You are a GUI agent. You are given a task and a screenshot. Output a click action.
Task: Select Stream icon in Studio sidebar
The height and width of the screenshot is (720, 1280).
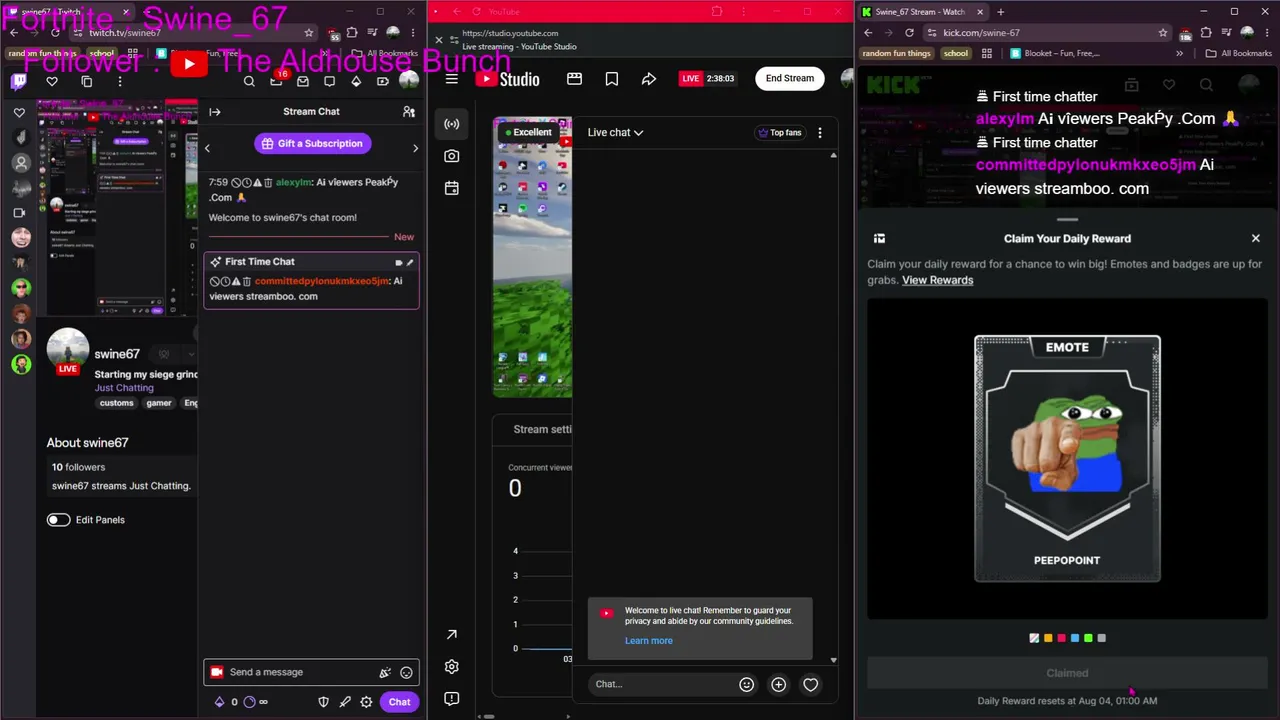click(x=452, y=124)
